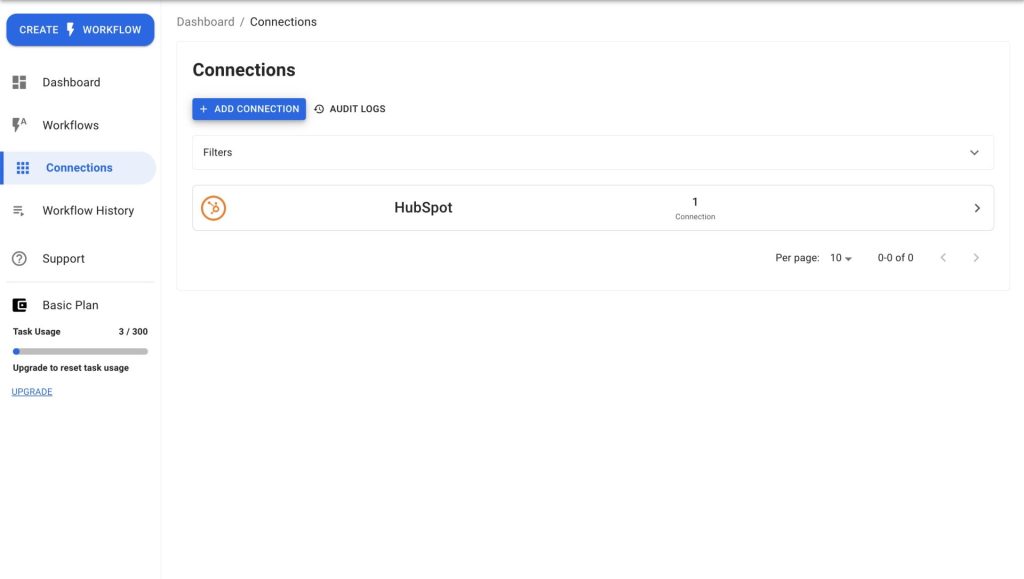Go to previous page arrow
1024x579 pixels.
[943, 258]
